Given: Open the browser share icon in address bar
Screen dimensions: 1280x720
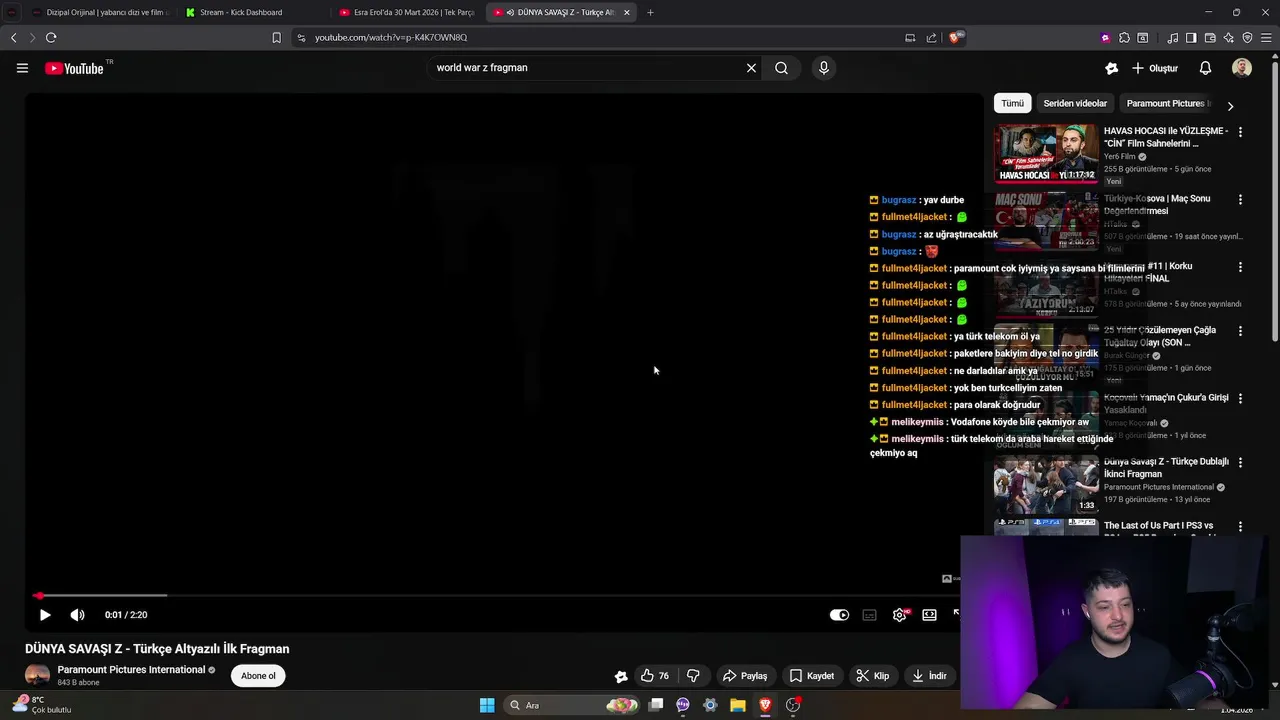Looking at the screenshot, I should 931,37.
